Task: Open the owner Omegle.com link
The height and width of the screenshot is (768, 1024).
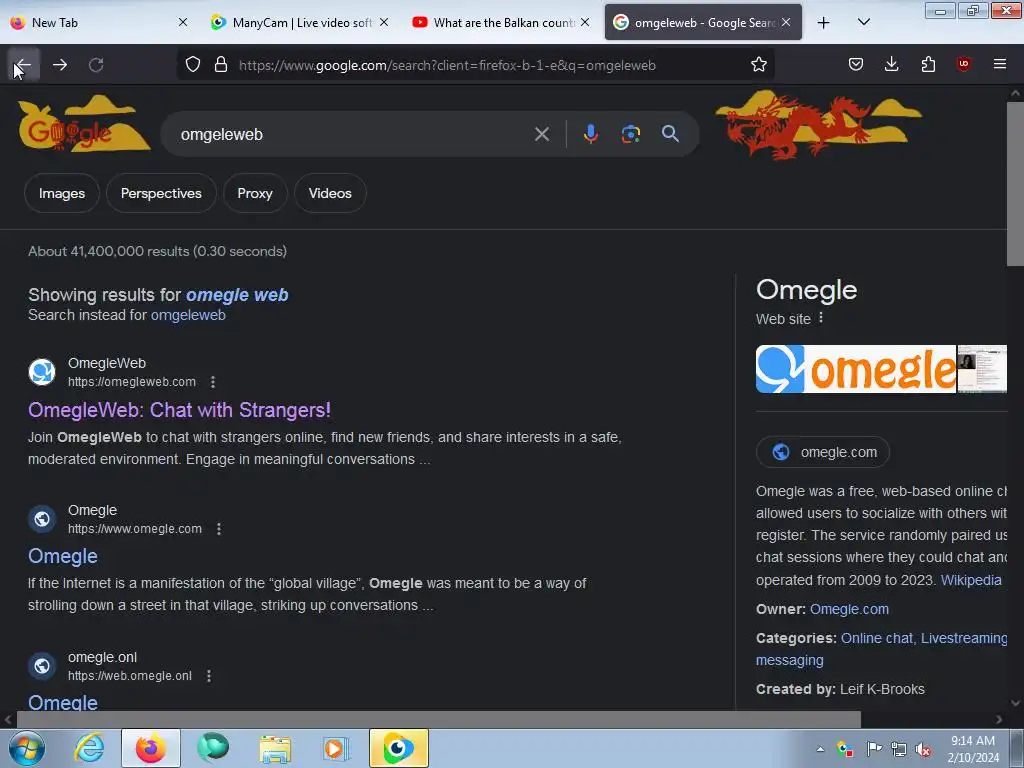Action: (x=849, y=609)
